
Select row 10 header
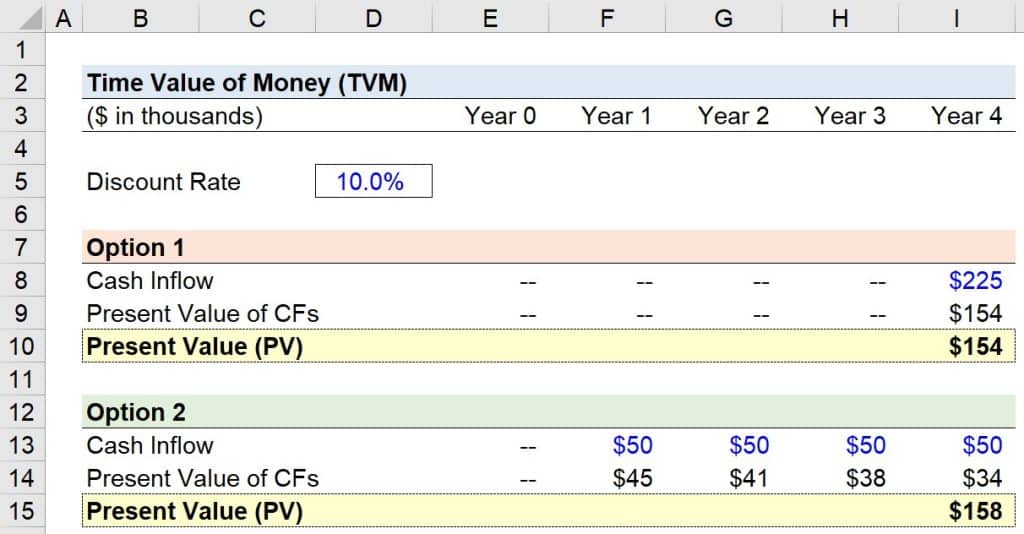pos(22,346)
